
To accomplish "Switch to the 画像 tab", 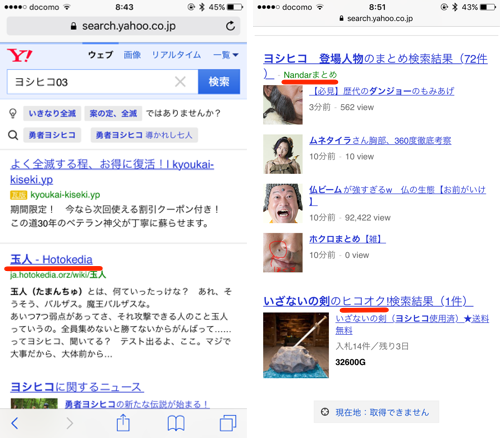I will pos(132,55).
